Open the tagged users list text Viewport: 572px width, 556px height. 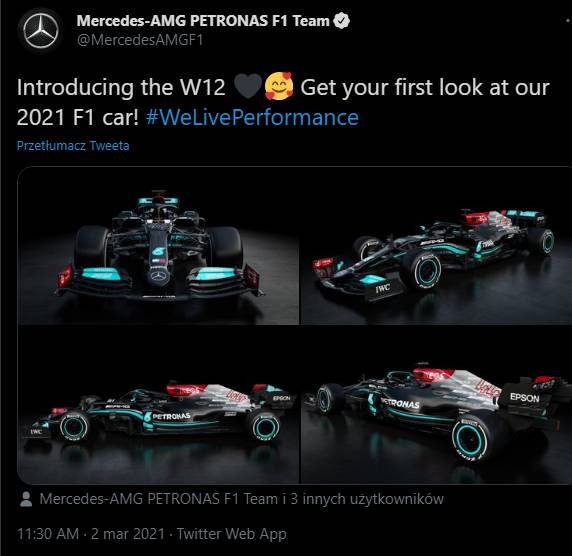tap(241, 499)
